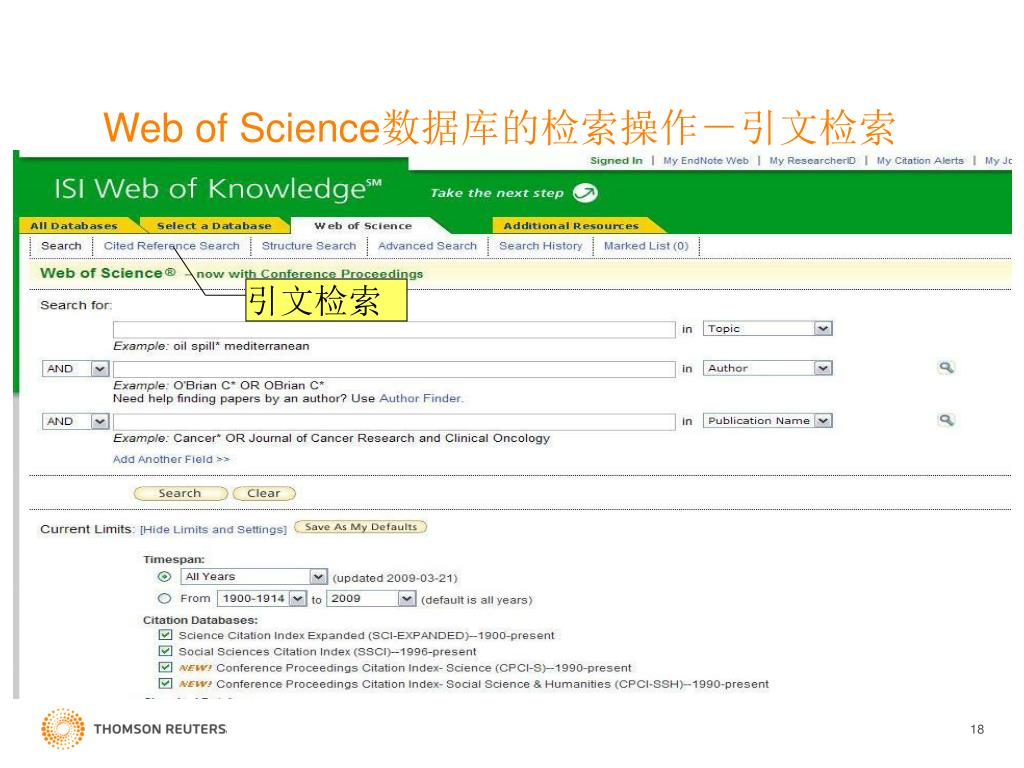Click the Search button
The width and height of the screenshot is (1024, 768).
(x=180, y=493)
